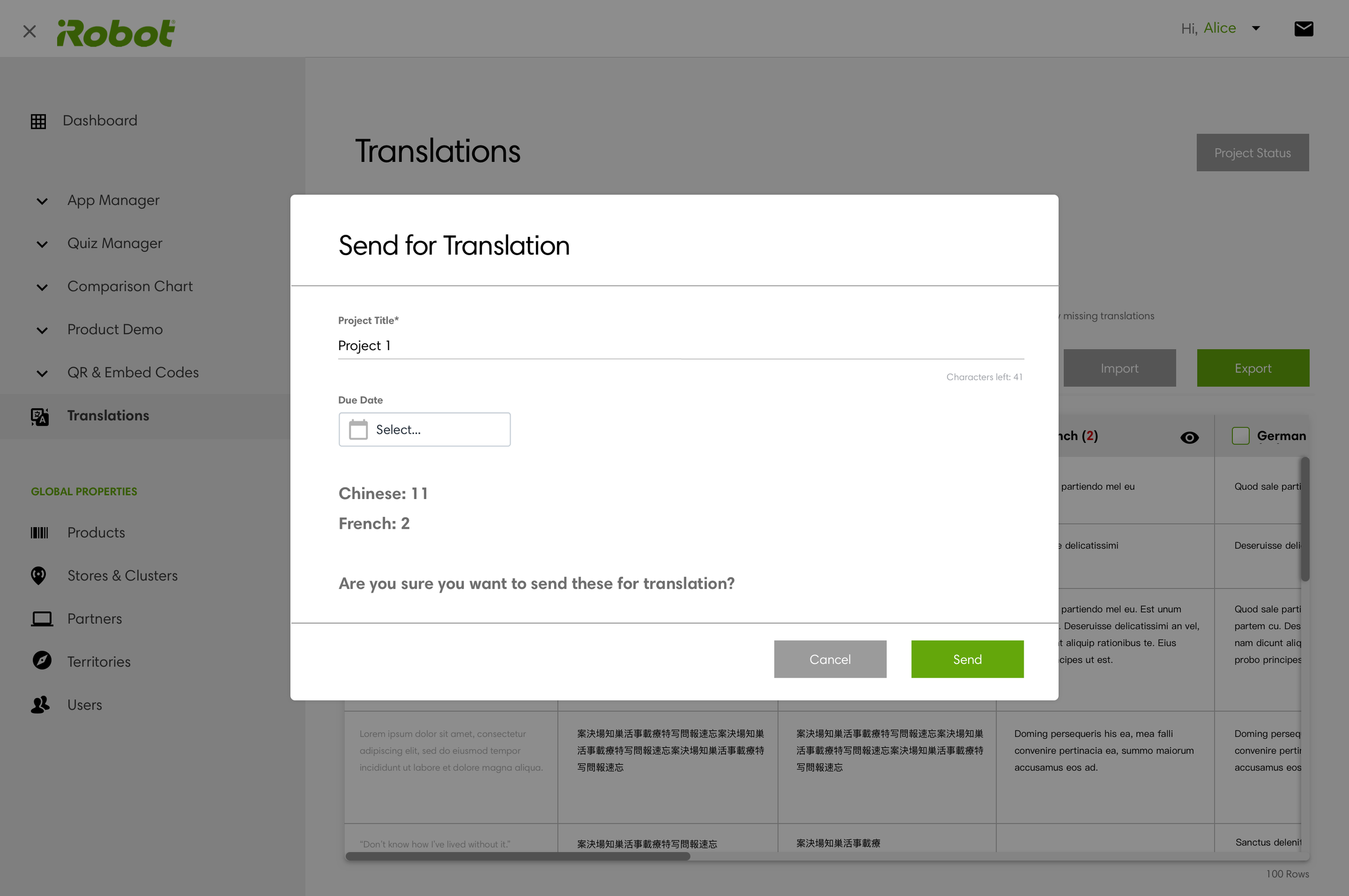Click the Users people icon
This screenshot has width=1349, height=896.
(40, 705)
